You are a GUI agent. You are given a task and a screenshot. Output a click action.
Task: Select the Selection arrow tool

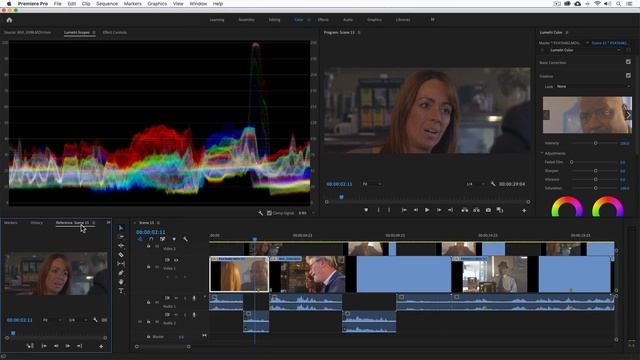pos(121,228)
